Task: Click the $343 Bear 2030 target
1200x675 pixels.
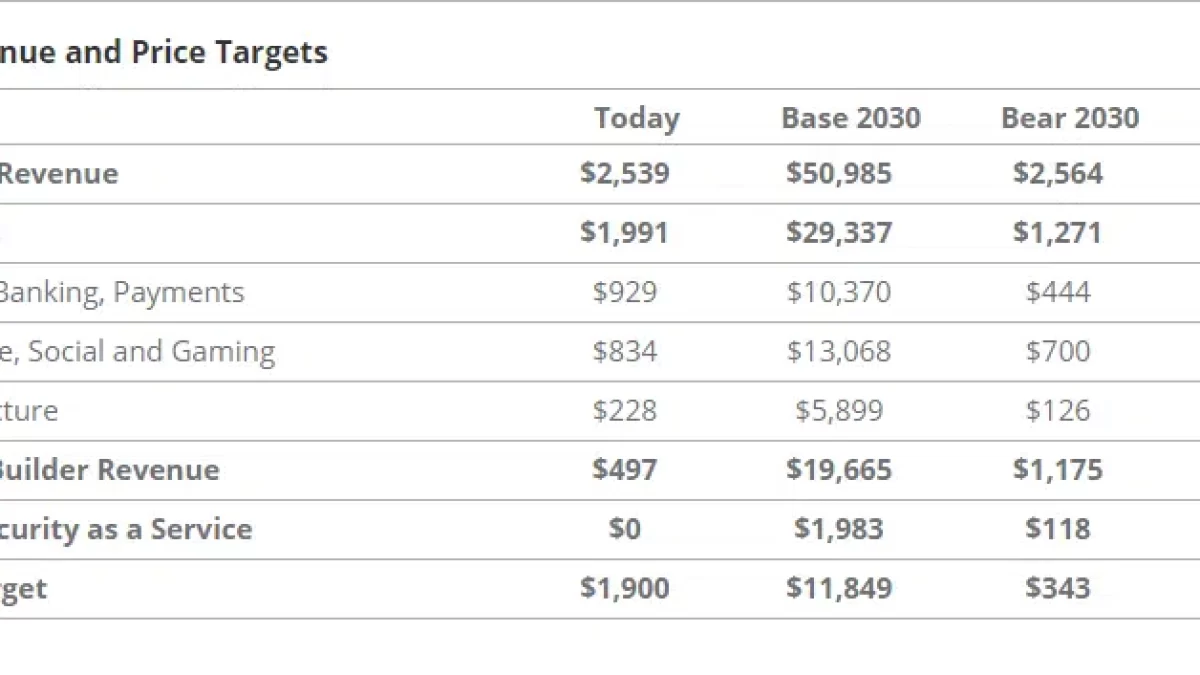Action: click(x=1057, y=588)
